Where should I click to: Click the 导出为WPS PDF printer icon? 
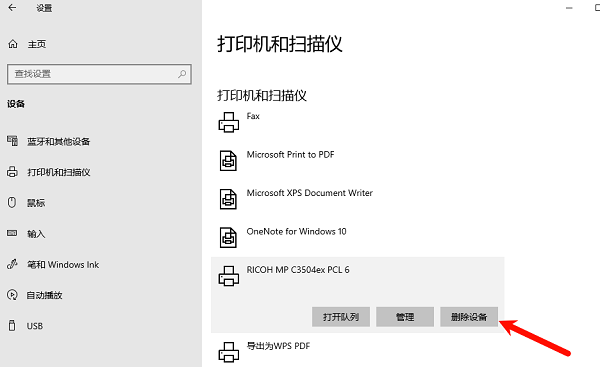[228, 352]
